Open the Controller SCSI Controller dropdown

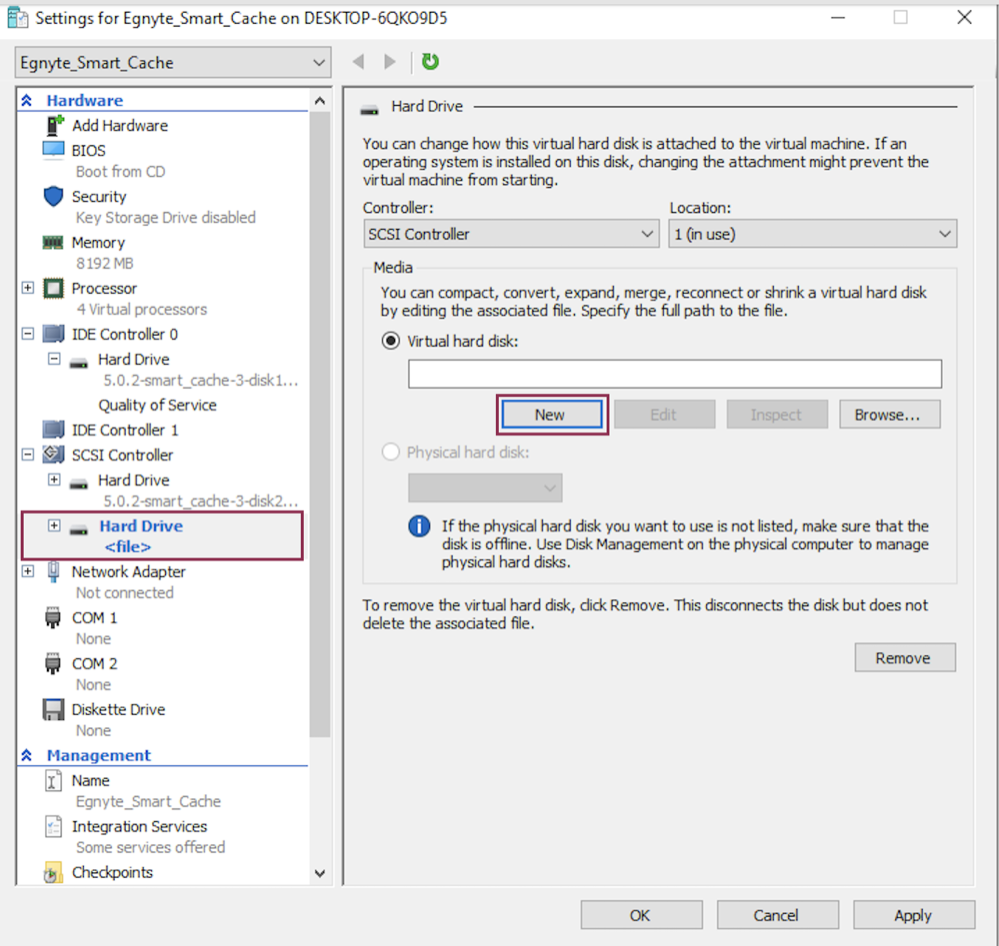tap(511, 234)
